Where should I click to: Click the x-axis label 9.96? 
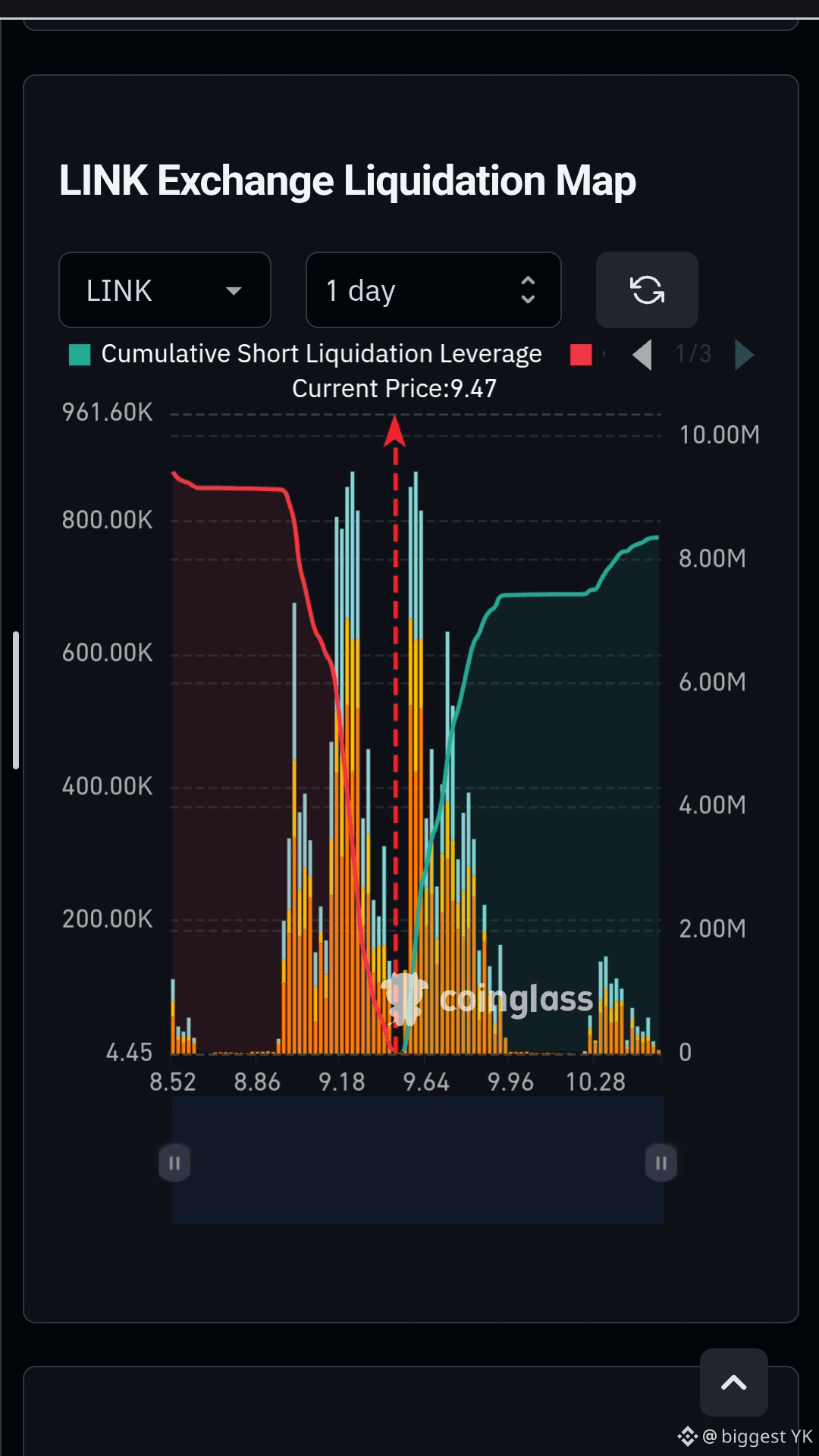pos(510,1082)
